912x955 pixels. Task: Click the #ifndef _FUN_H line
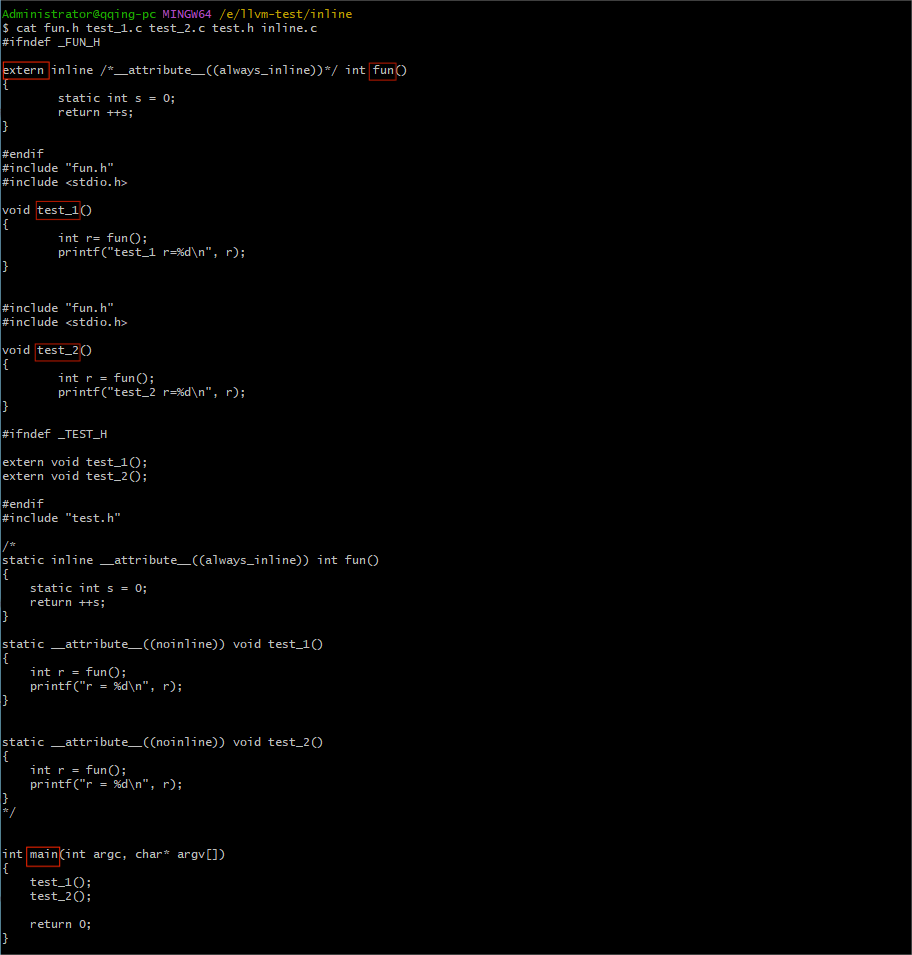click(51, 42)
